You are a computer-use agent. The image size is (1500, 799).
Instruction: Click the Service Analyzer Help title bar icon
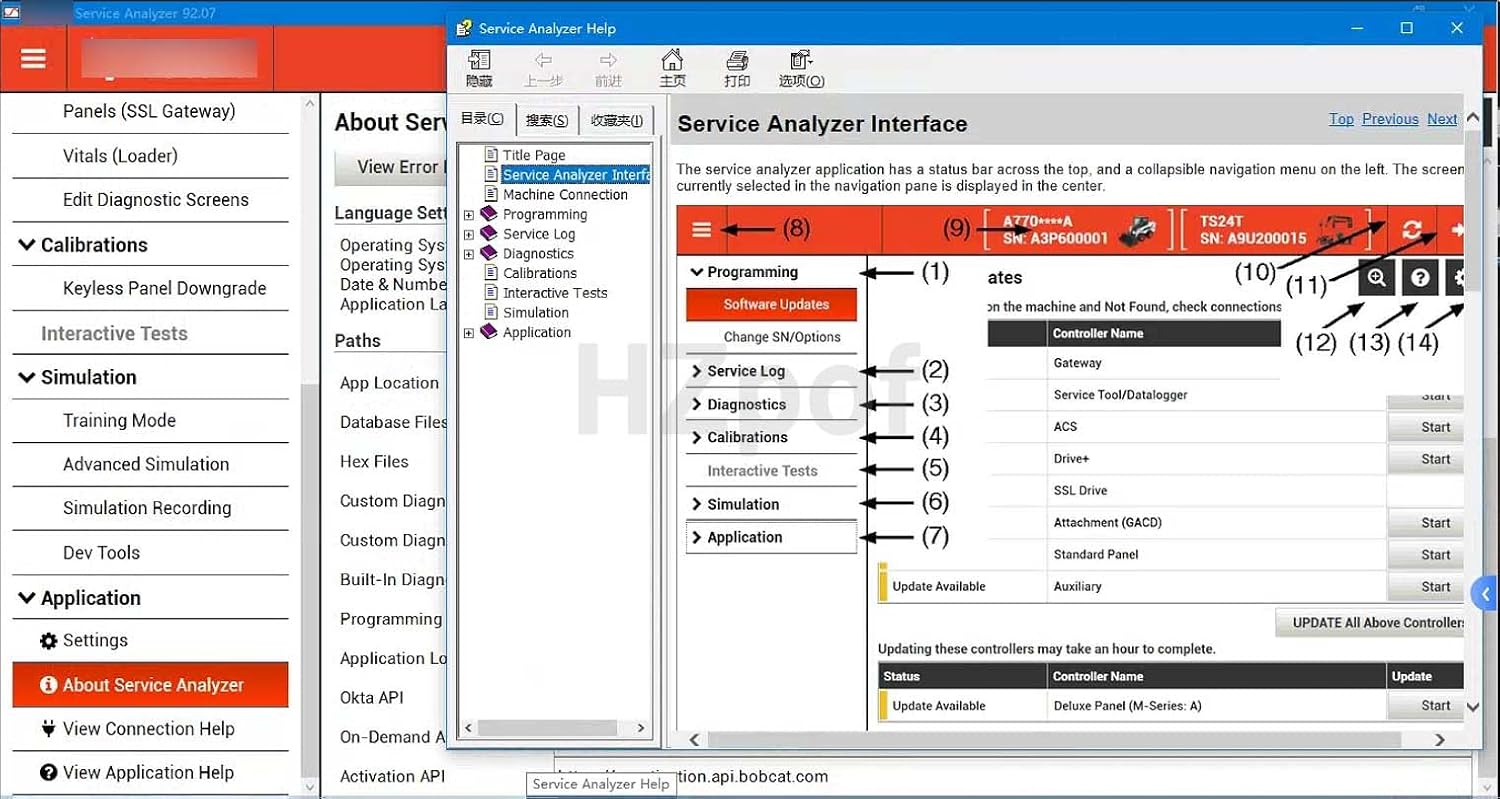coord(464,28)
